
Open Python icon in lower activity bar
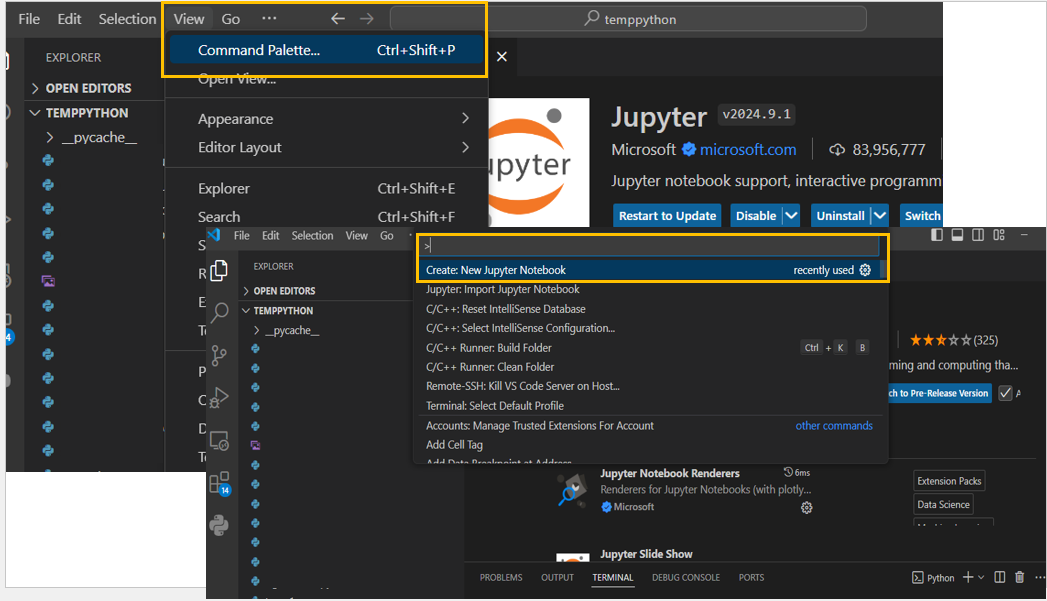point(219,526)
